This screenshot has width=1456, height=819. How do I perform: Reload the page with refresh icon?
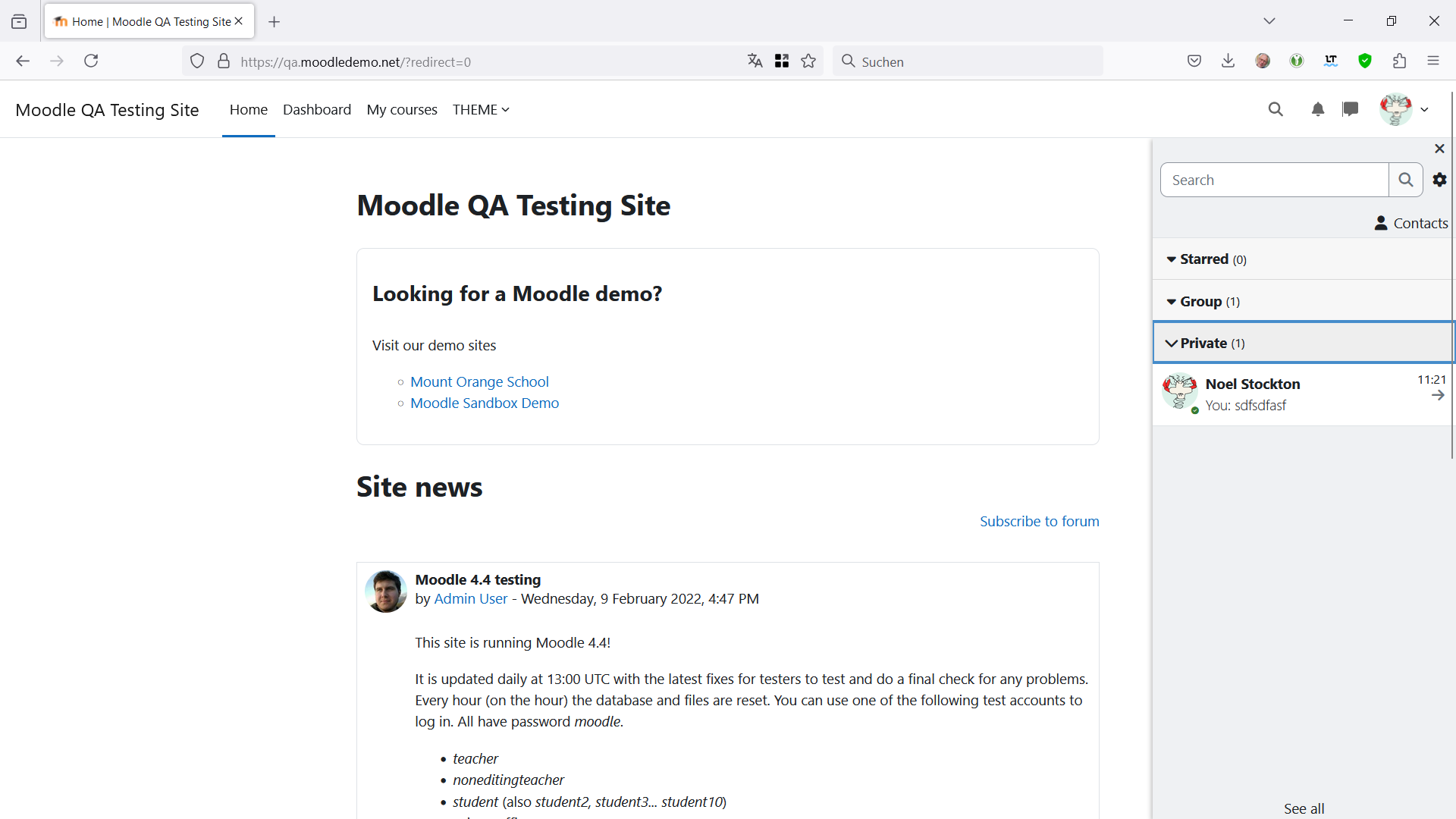pos(91,61)
